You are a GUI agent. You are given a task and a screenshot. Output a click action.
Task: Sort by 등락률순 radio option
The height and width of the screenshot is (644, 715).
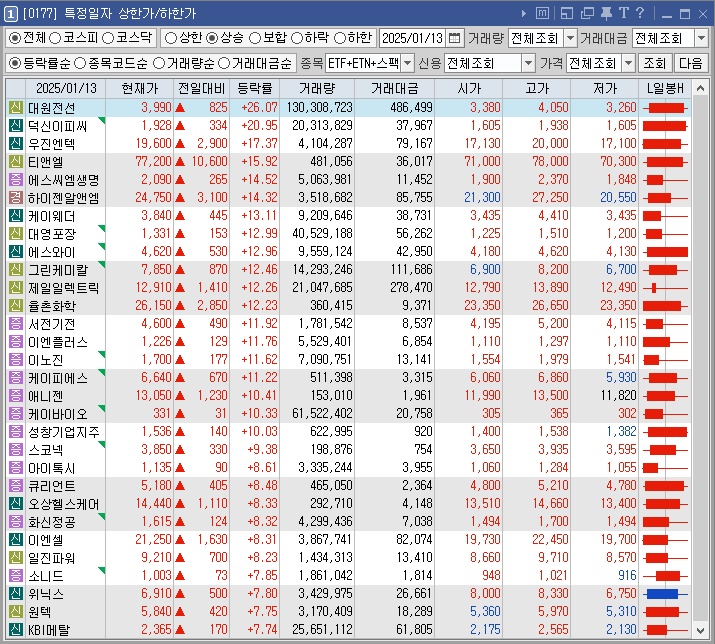pos(15,63)
